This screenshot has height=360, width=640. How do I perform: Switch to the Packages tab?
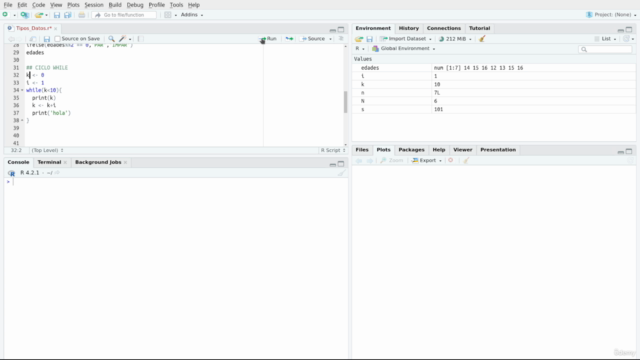click(x=411, y=150)
